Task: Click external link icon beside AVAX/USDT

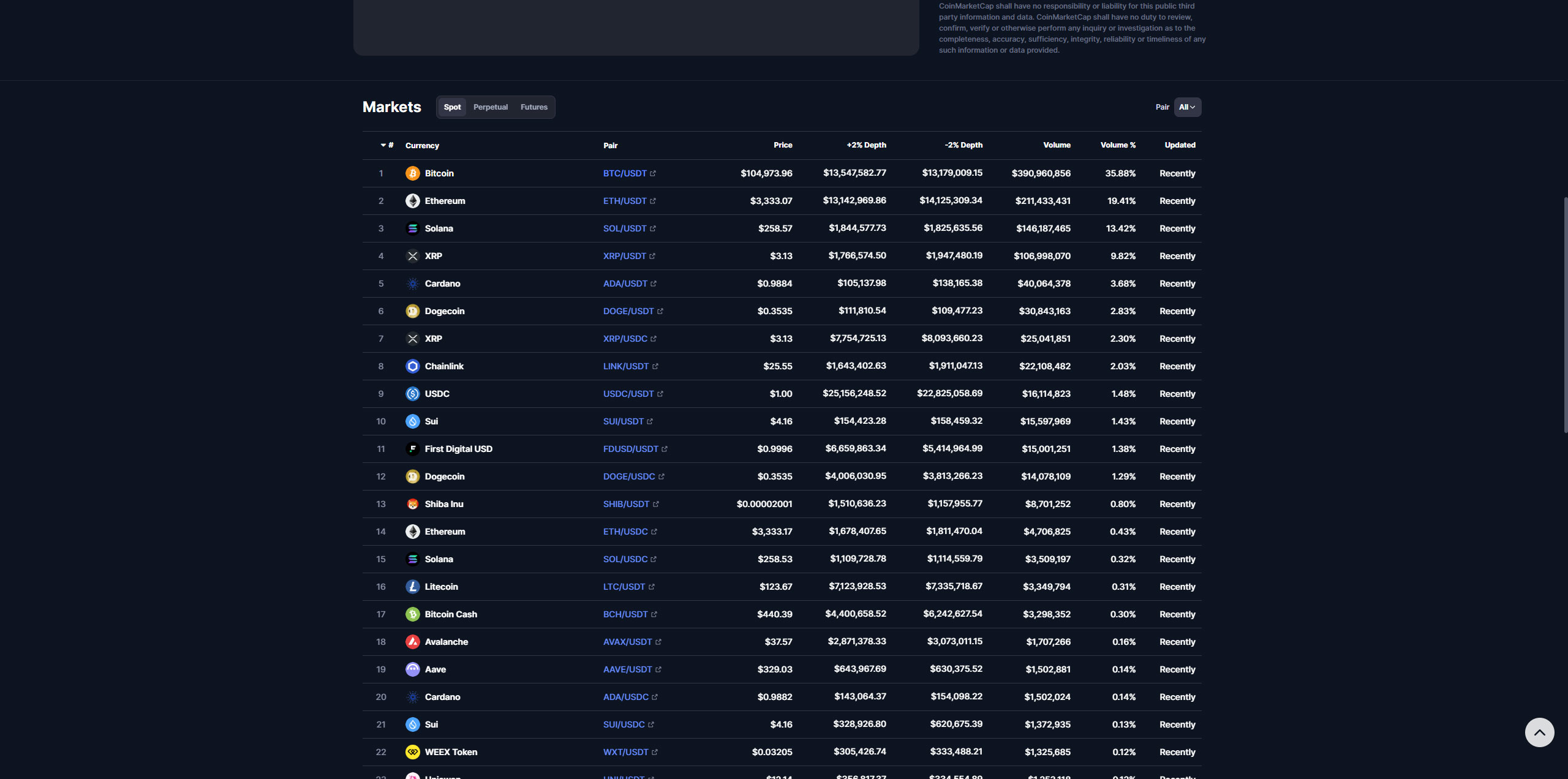Action: pyautogui.click(x=658, y=642)
